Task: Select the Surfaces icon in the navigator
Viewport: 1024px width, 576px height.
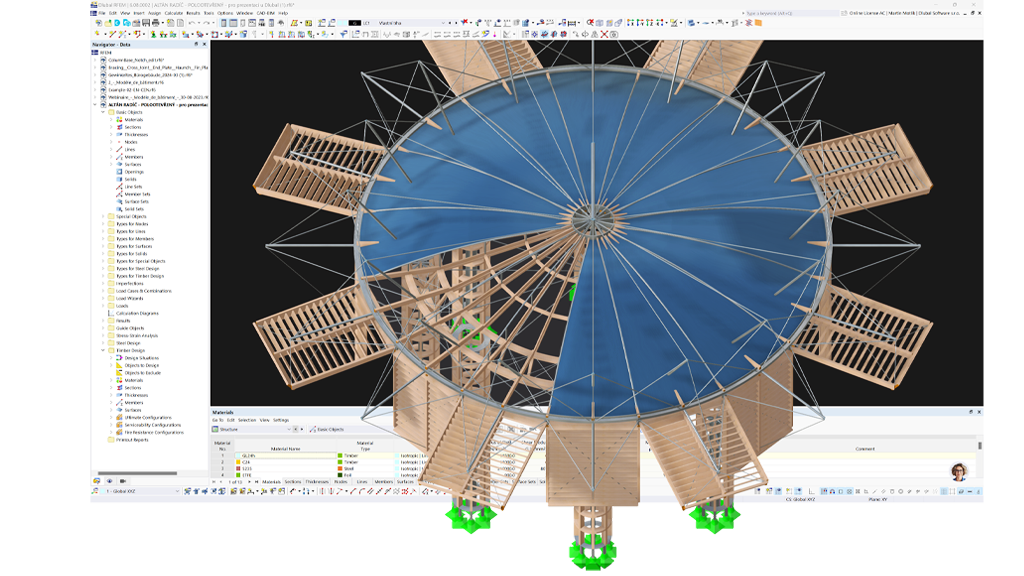Action: coord(120,164)
